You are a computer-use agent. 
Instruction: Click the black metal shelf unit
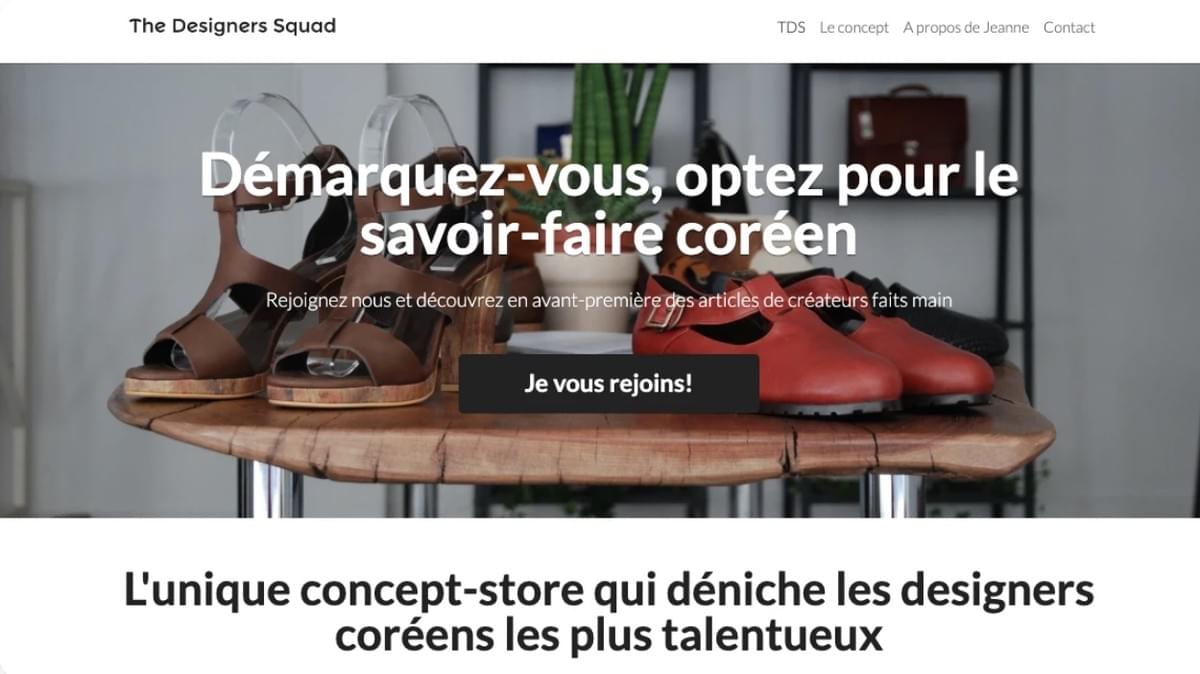(910, 280)
